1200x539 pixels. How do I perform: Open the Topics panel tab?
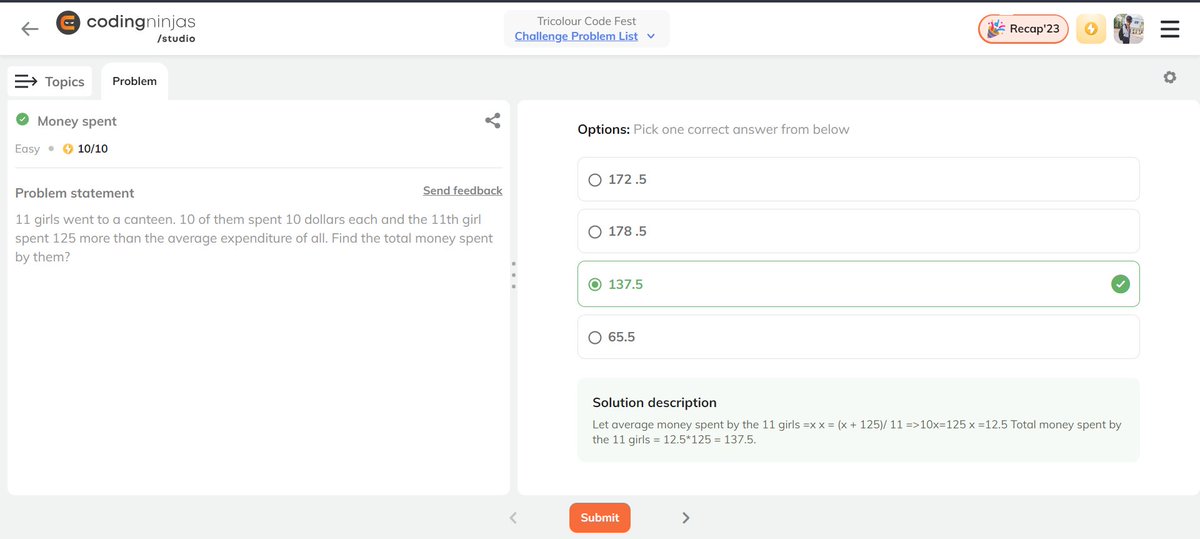[x=51, y=81]
